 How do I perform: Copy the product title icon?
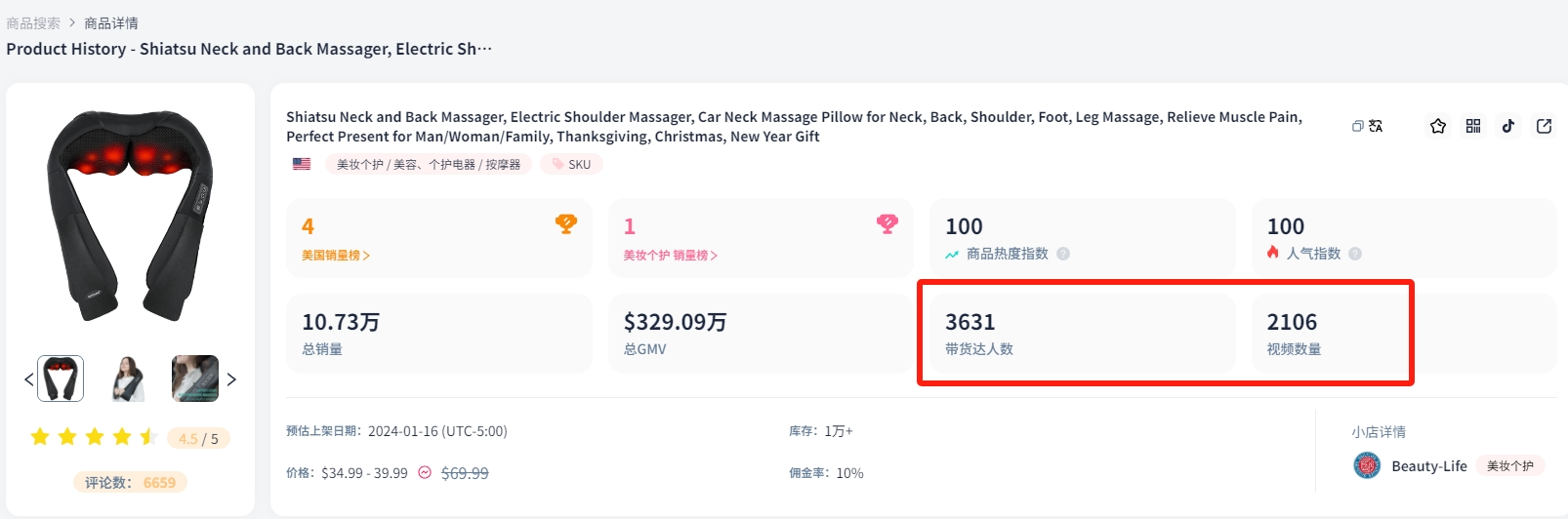[1357, 126]
